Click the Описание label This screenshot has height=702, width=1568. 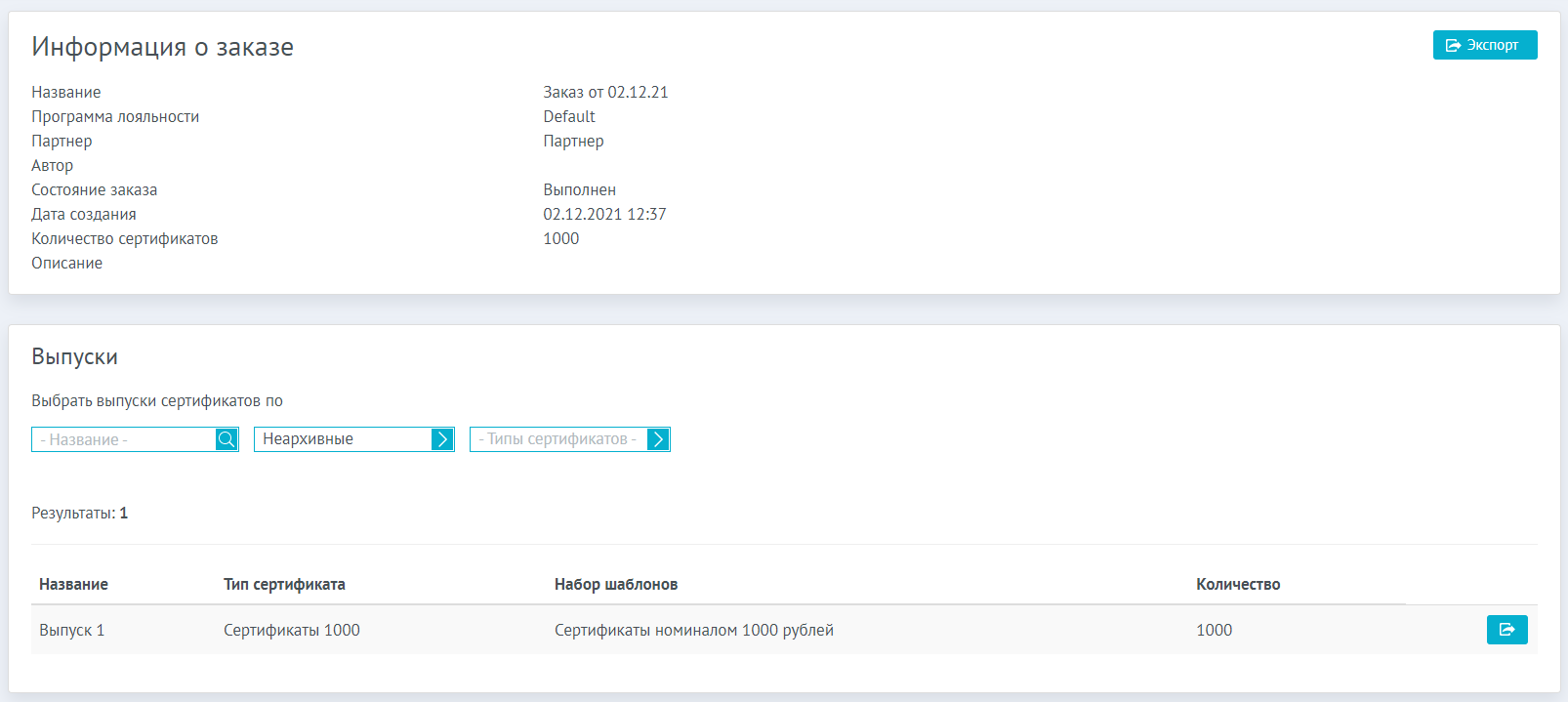(66, 263)
